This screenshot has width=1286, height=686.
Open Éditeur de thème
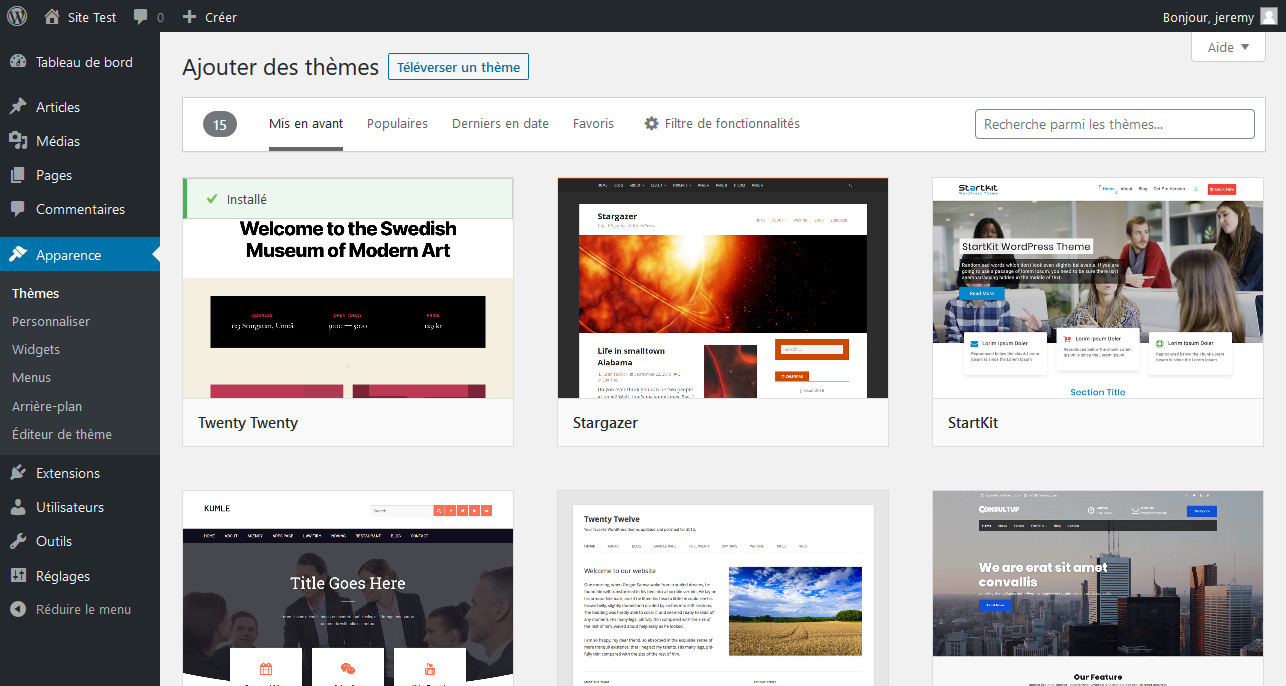62,435
